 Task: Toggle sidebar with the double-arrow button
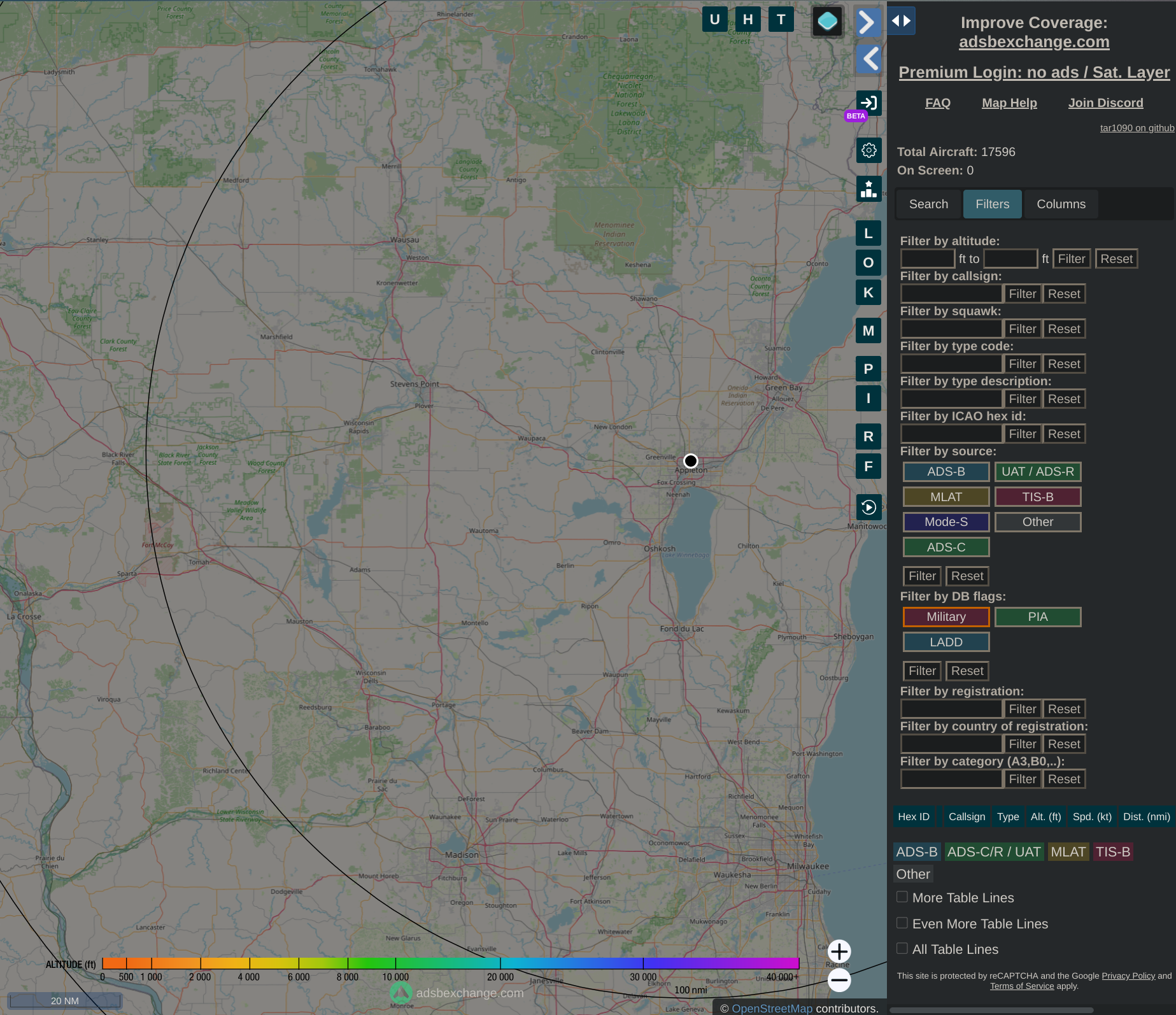pyautogui.click(x=901, y=20)
